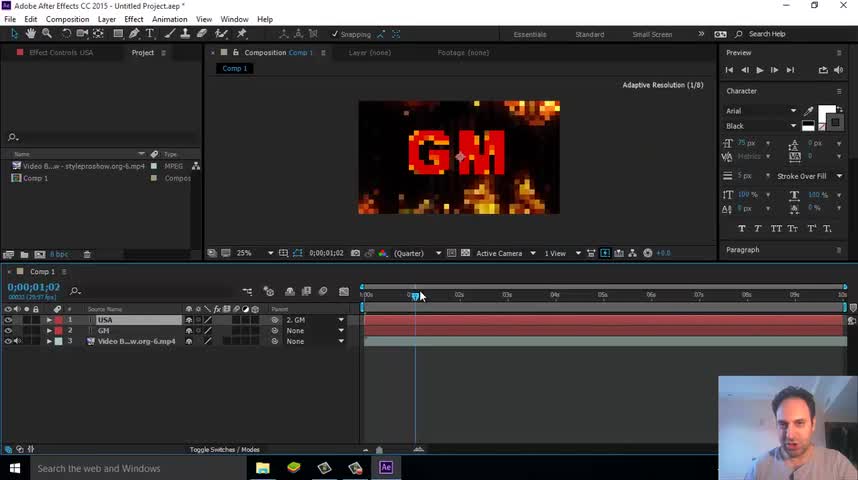Select the Hand tool
The height and width of the screenshot is (480, 858).
(31, 34)
